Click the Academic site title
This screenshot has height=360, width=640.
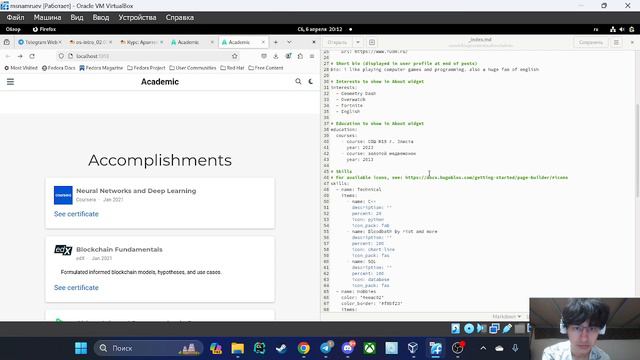point(160,82)
